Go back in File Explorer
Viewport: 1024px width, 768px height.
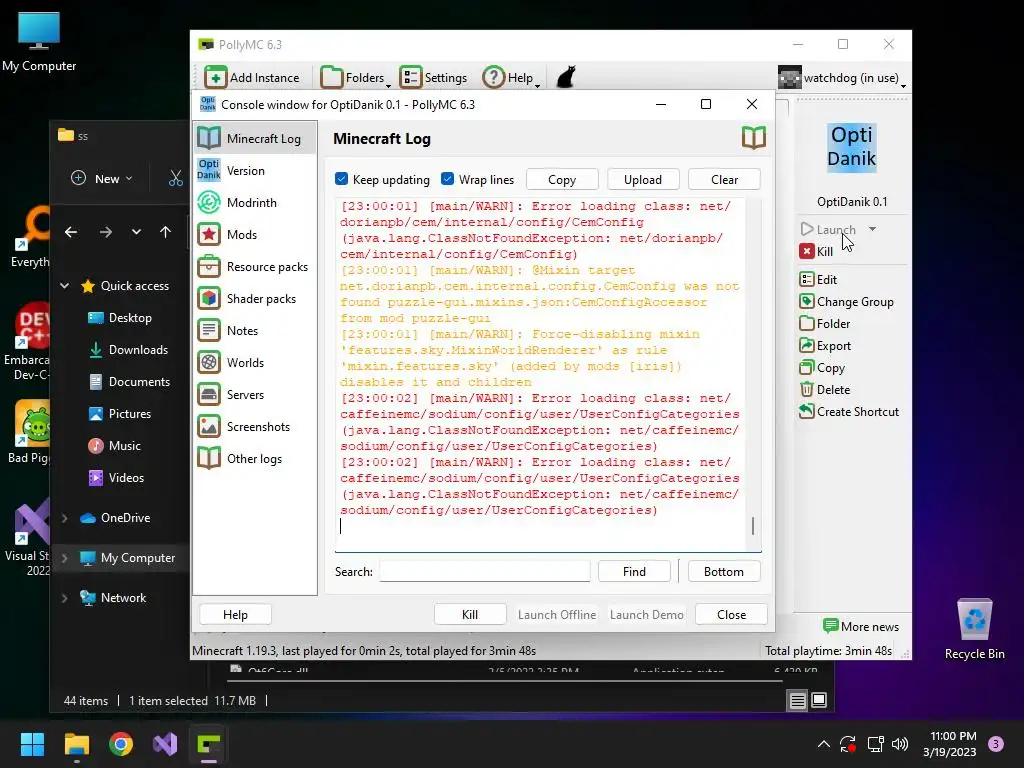tap(71, 232)
